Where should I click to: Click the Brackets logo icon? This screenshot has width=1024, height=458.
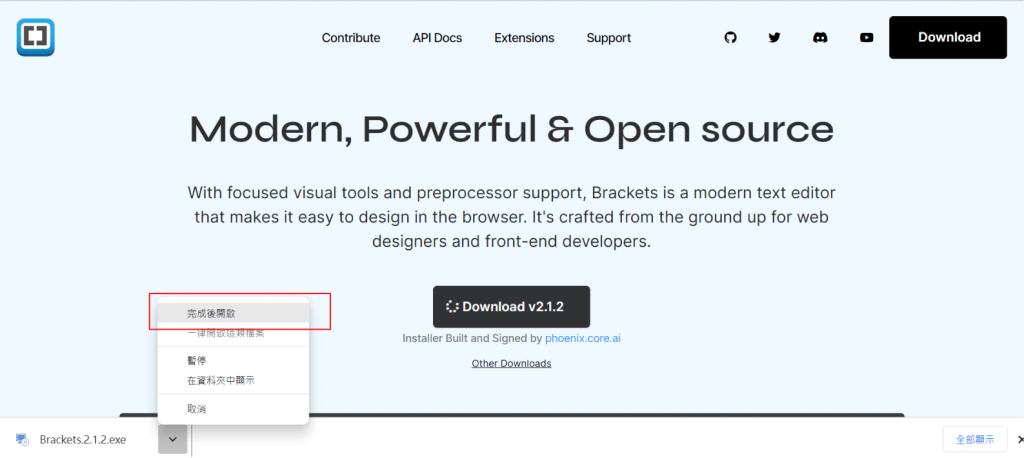[x=35, y=37]
